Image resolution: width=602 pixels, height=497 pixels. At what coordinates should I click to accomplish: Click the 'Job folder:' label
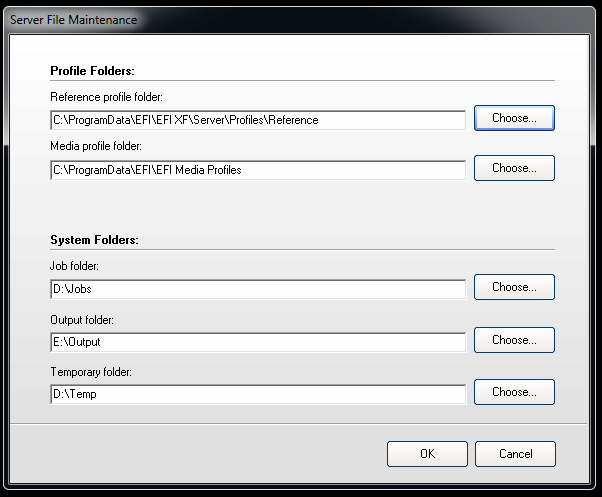74,266
